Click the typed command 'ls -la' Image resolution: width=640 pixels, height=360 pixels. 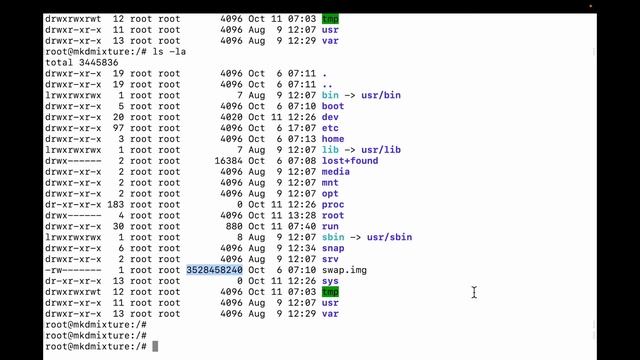click(x=169, y=52)
